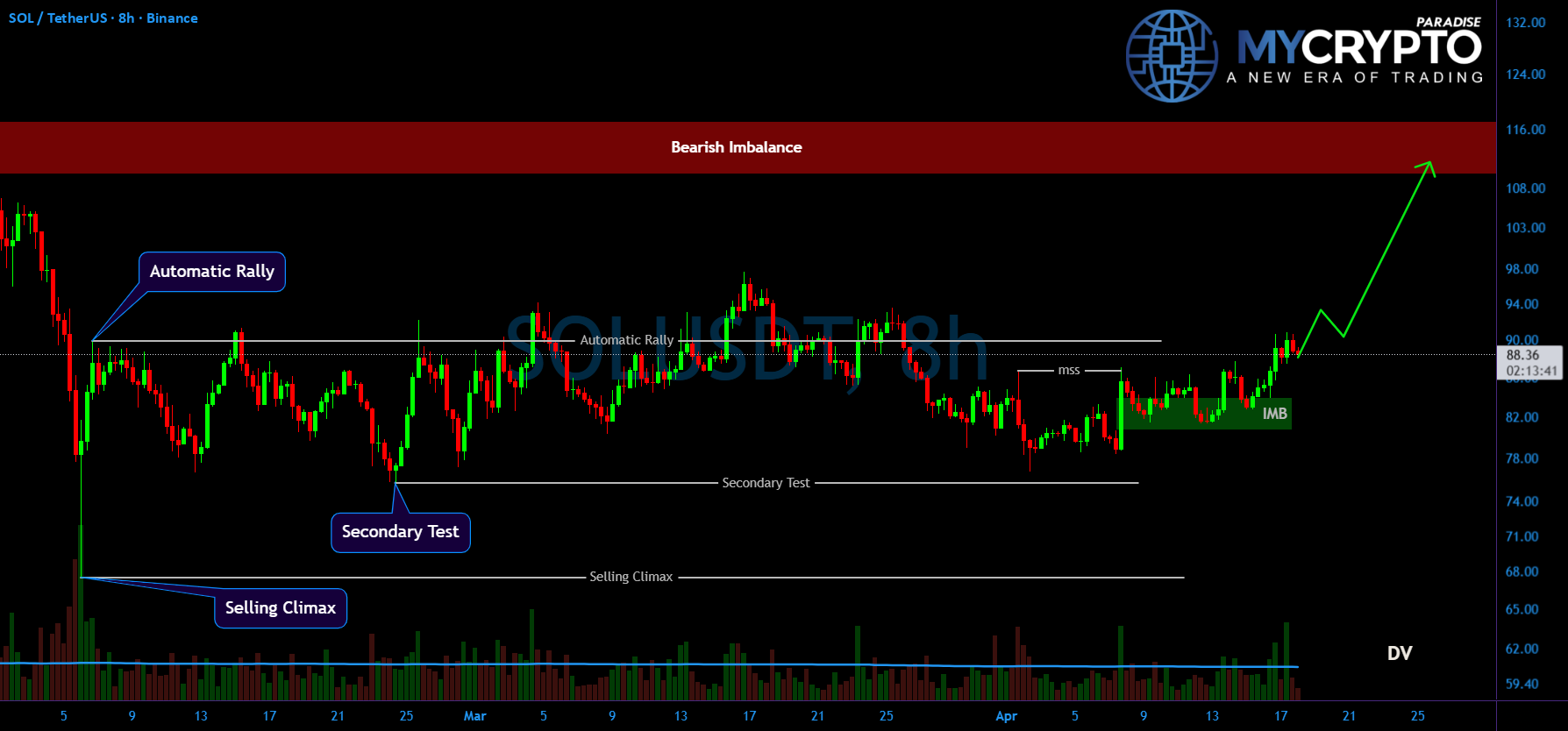Select the Automatic Rally callout label
1568x731 pixels.
pyautogui.click(x=212, y=272)
